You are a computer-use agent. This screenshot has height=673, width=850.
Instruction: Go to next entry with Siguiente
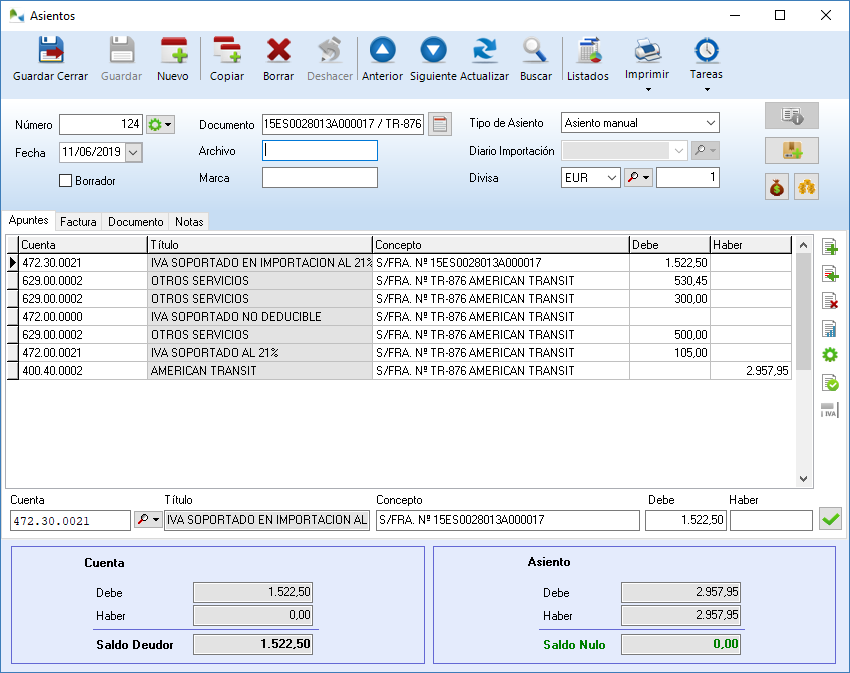point(433,59)
